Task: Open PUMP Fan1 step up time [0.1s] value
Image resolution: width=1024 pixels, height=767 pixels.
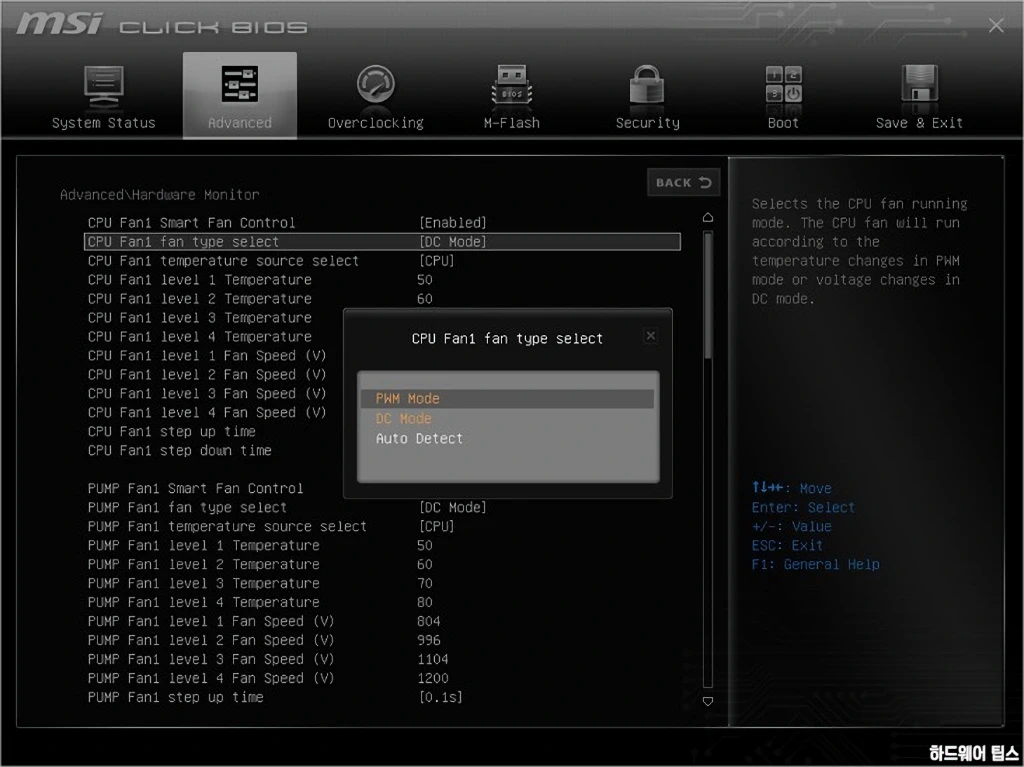Action: [441, 696]
